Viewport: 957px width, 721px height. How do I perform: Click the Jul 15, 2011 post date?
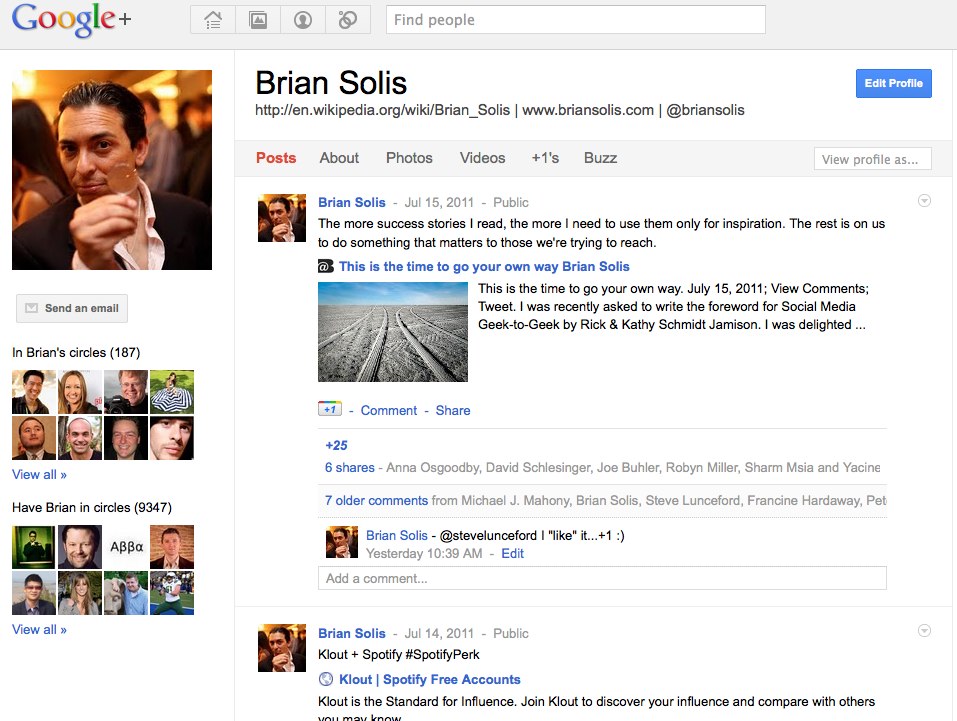(x=439, y=202)
